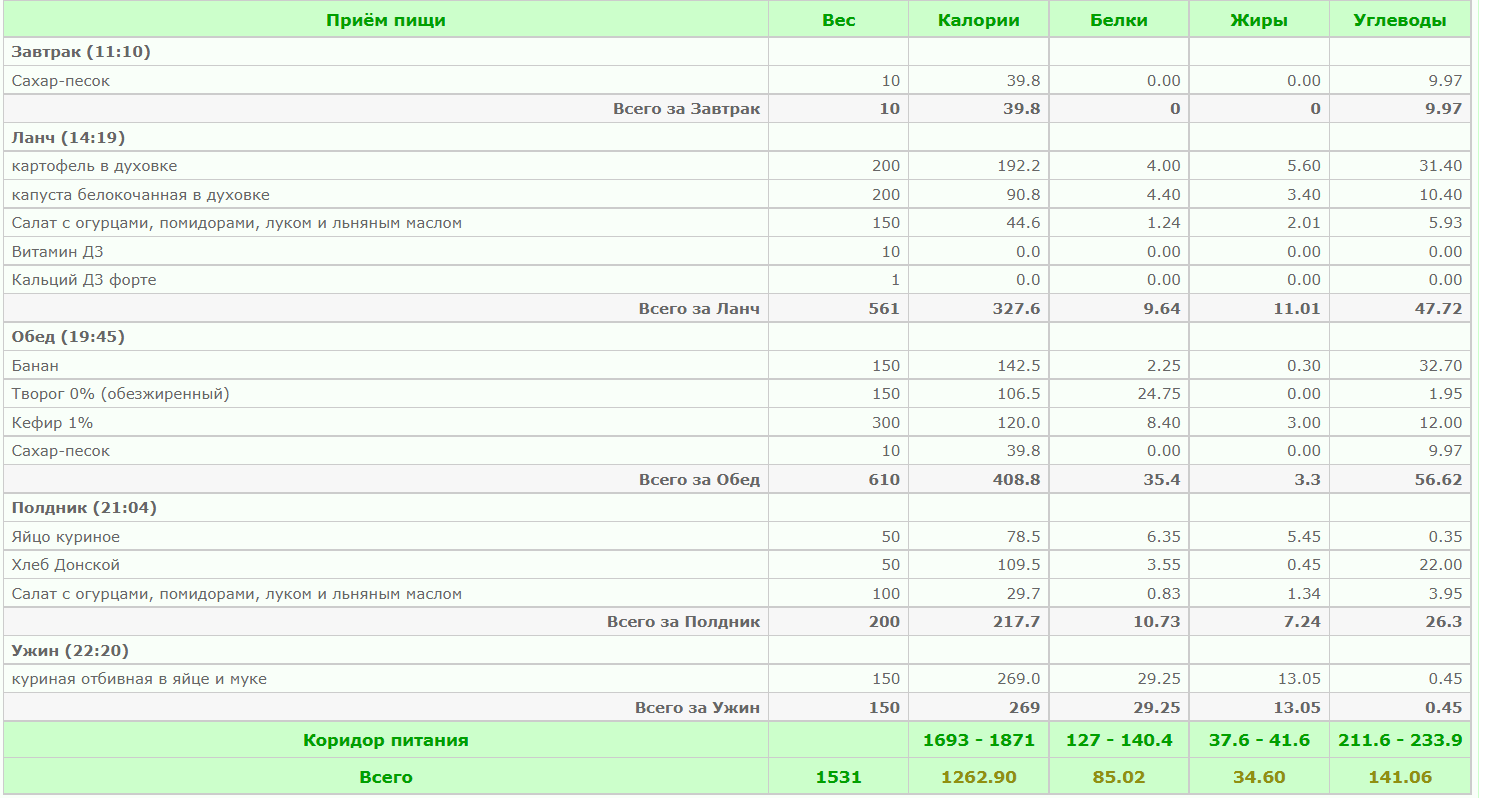Click calories '269.0' for куриная отбивная
Image resolution: width=1495 pixels, height=798 pixels.
[1018, 679]
